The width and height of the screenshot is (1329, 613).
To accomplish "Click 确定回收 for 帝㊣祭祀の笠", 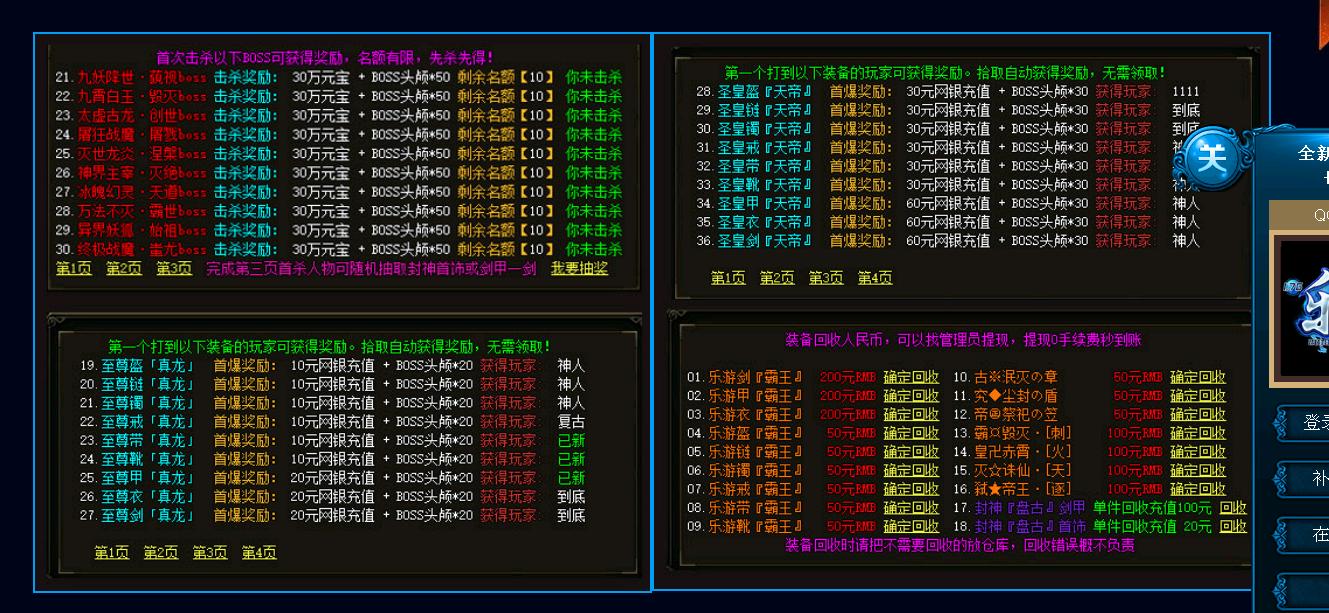I will 1198,415.
